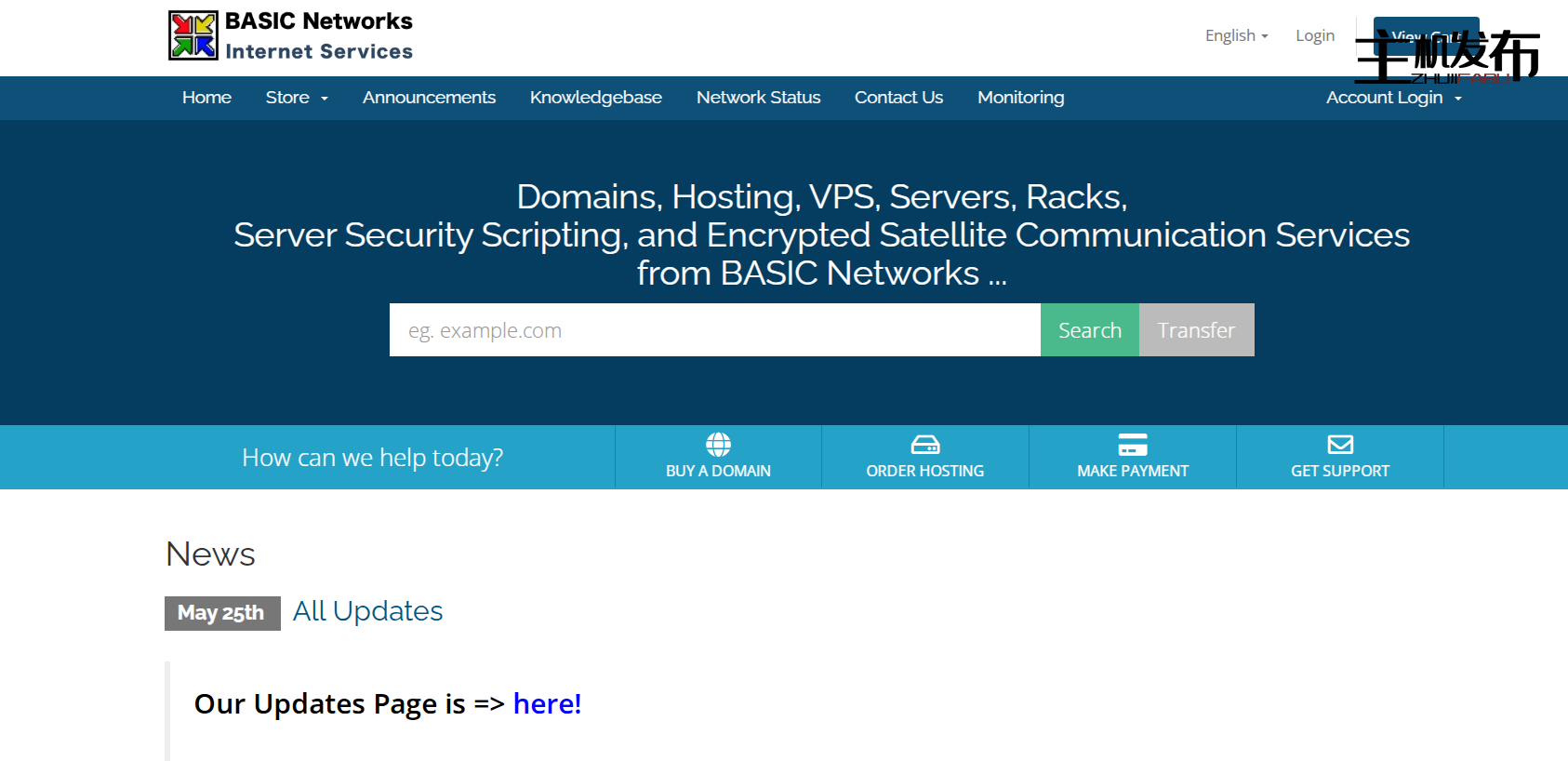Click the envelope icon for Get Support
The width and height of the screenshot is (1568, 761).
tap(1340, 445)
